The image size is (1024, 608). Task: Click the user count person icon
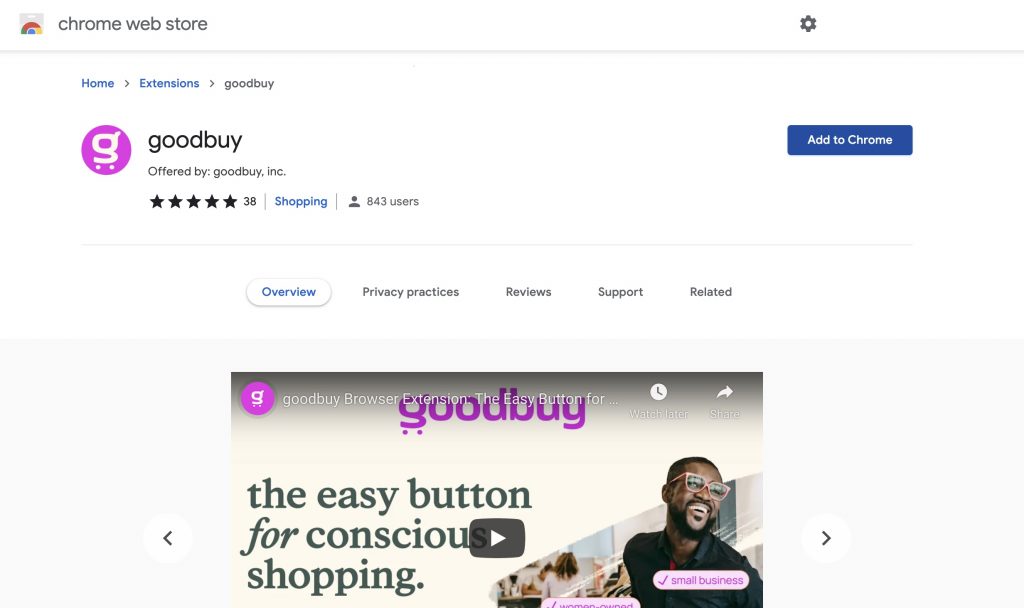tap(354, 201)
